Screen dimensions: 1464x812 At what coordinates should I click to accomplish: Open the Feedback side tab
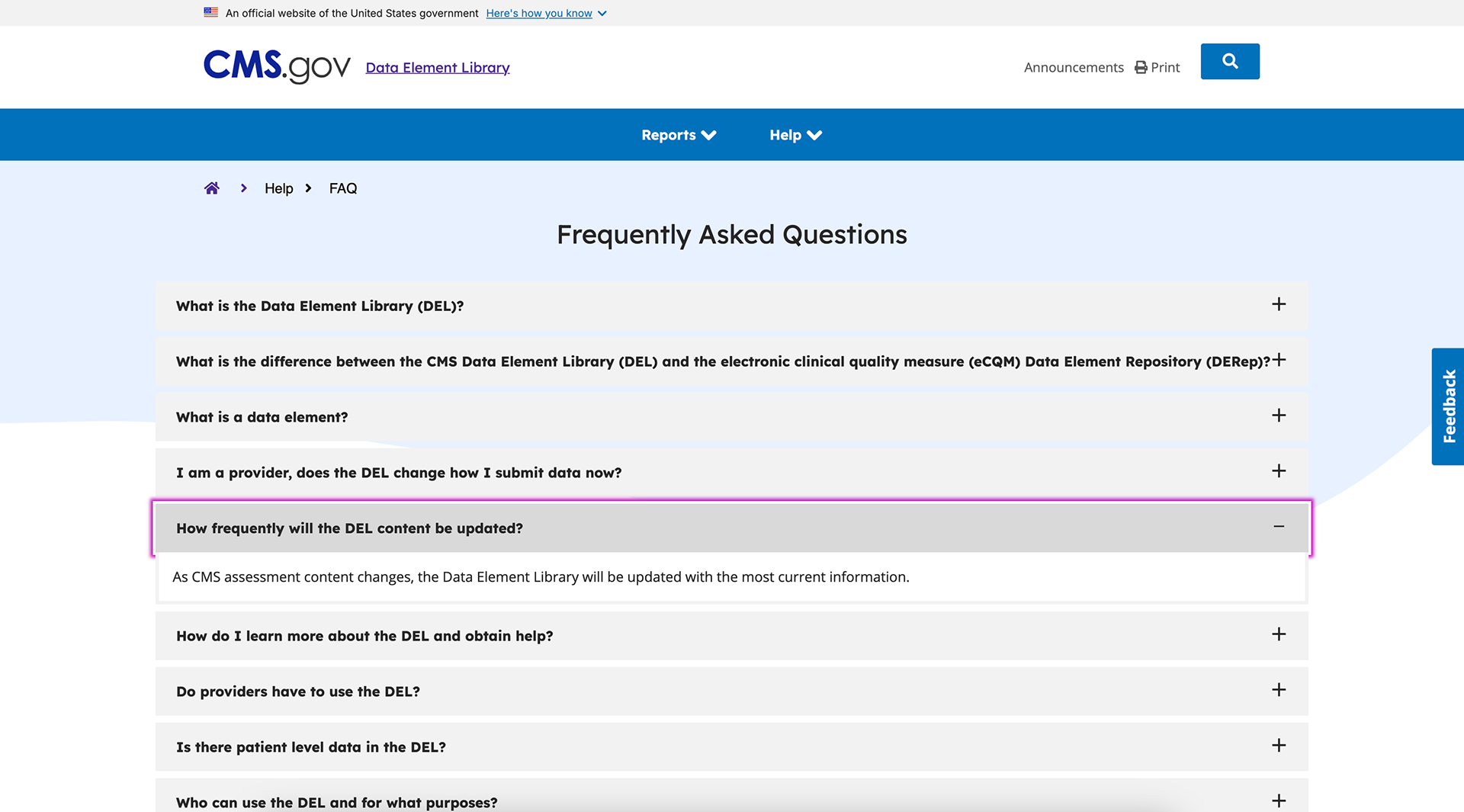1448,406
